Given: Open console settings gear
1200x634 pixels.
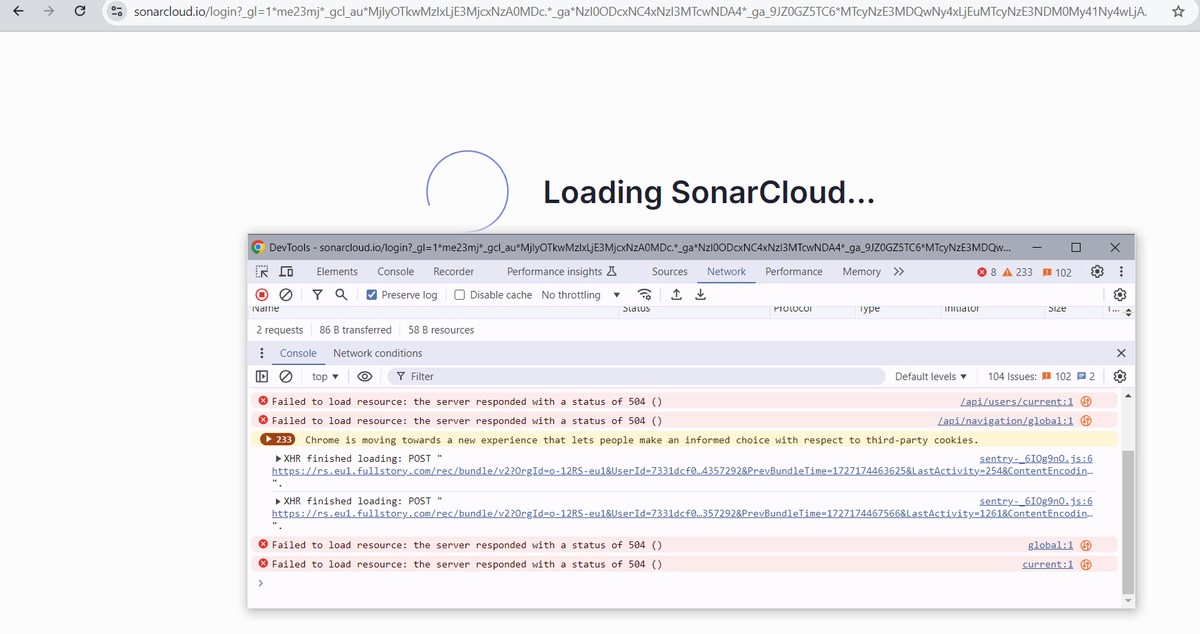Looking at the screenshot, I should 1120,377.
